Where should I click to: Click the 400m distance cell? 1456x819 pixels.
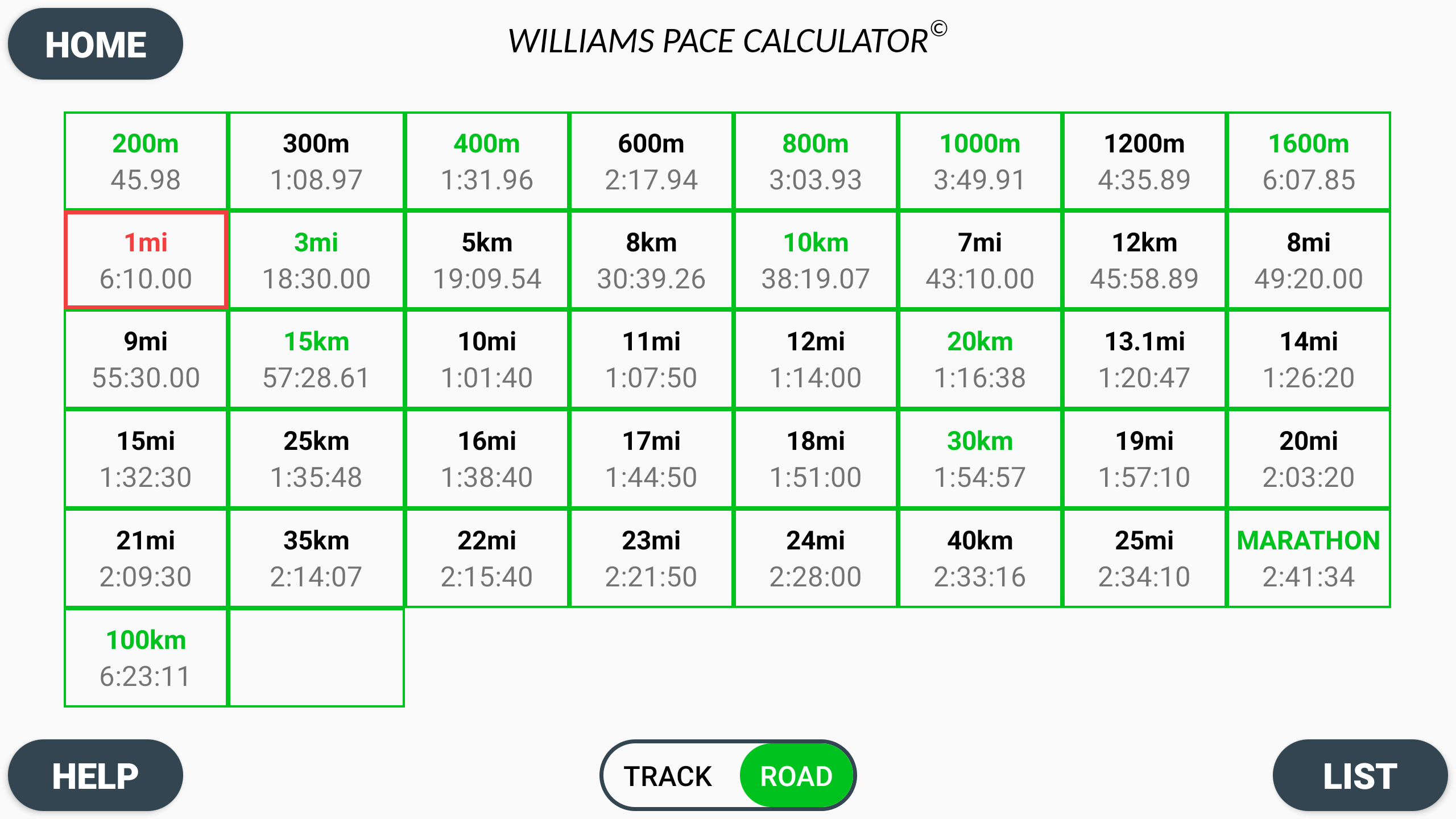pyautogui.click(x=487, y=161)
